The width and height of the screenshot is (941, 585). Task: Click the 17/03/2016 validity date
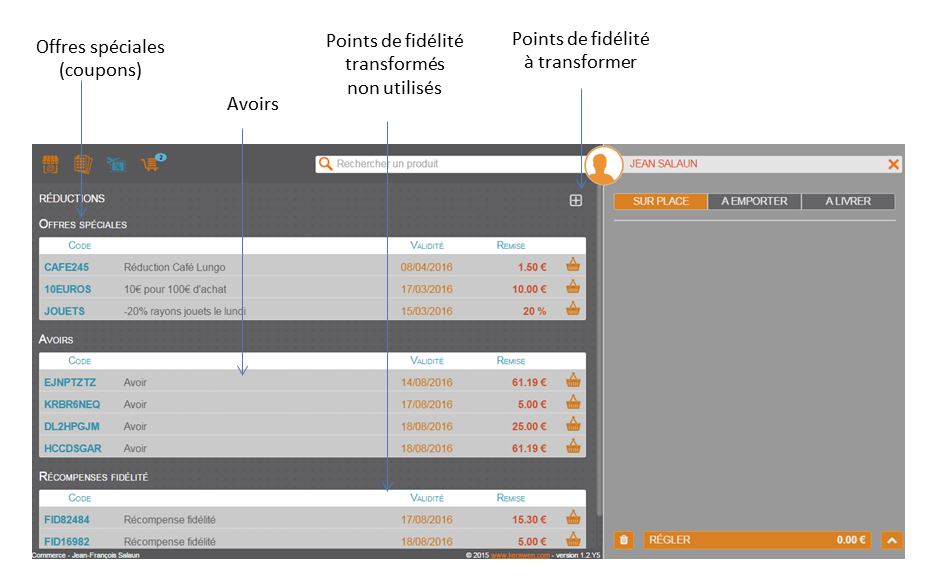427,289
